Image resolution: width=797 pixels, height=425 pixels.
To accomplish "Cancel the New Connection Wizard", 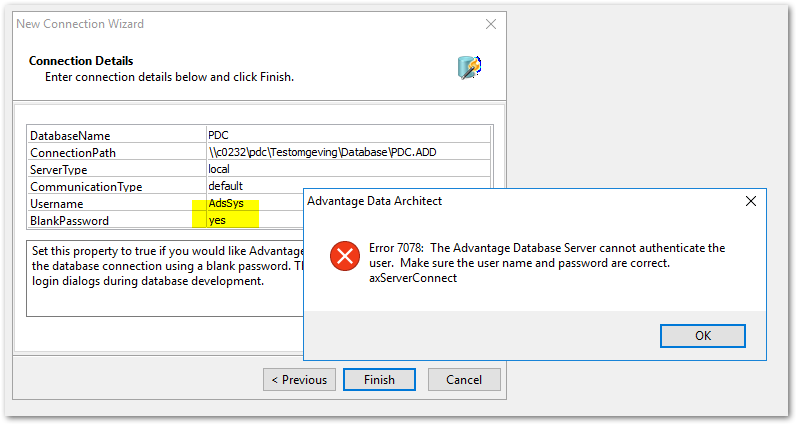I will click(x=464, y=380).
